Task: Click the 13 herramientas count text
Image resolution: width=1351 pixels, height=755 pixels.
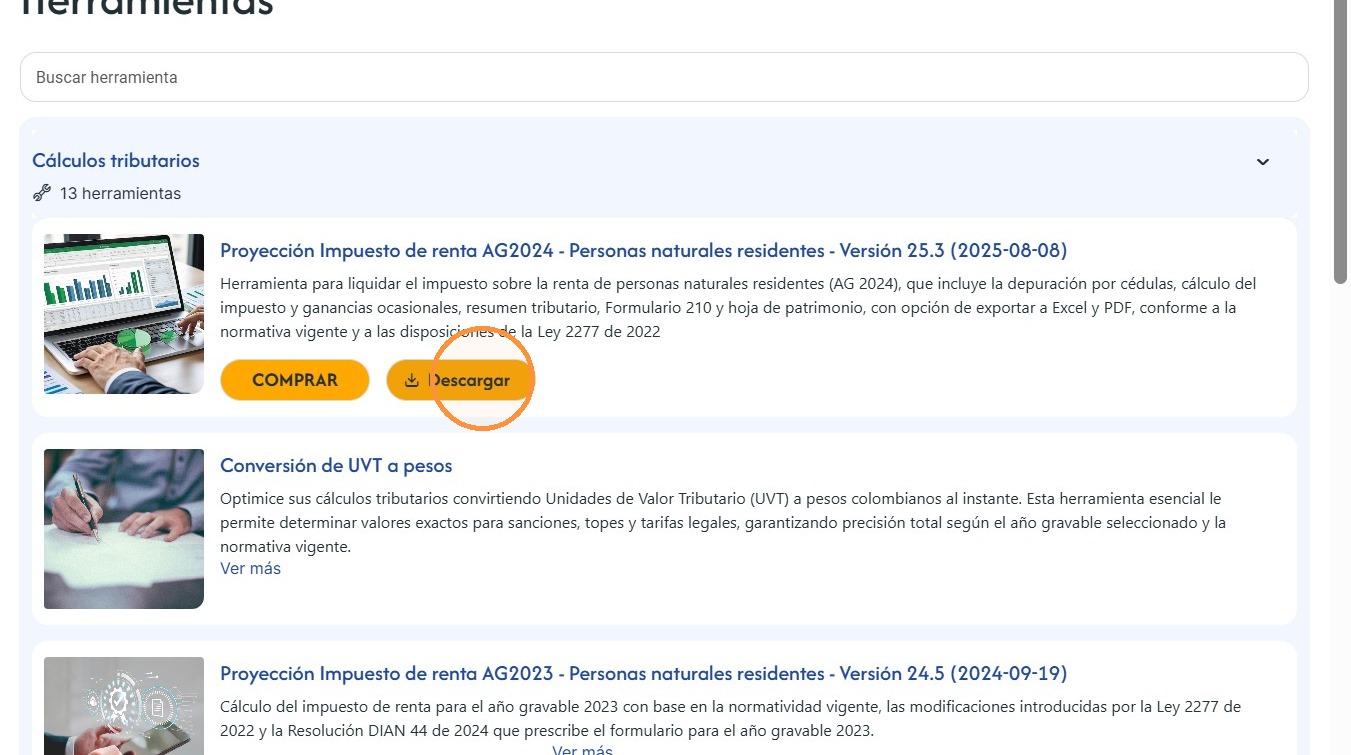Action: tap(120, 193)
